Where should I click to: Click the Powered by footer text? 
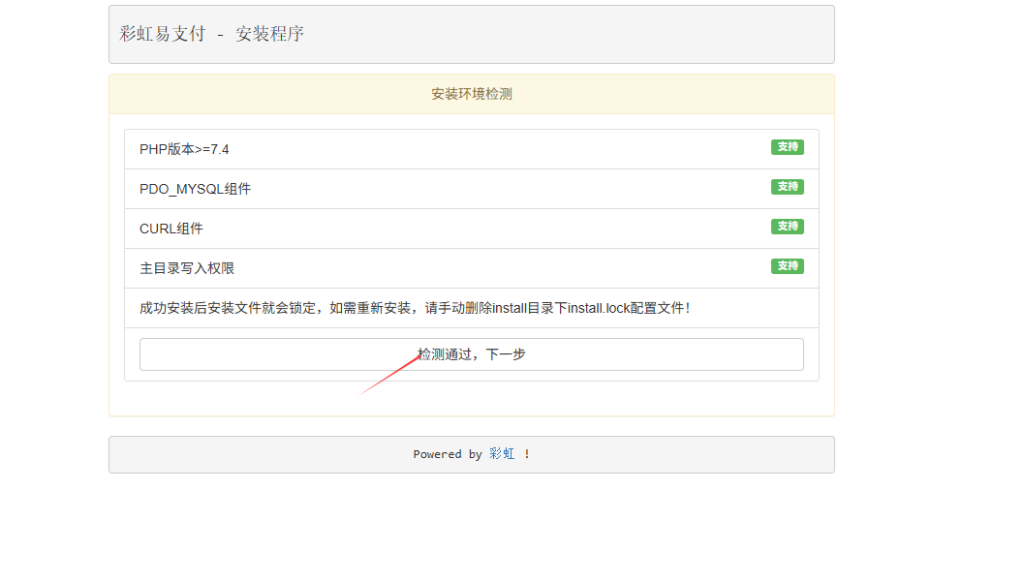tap(447, 454)
